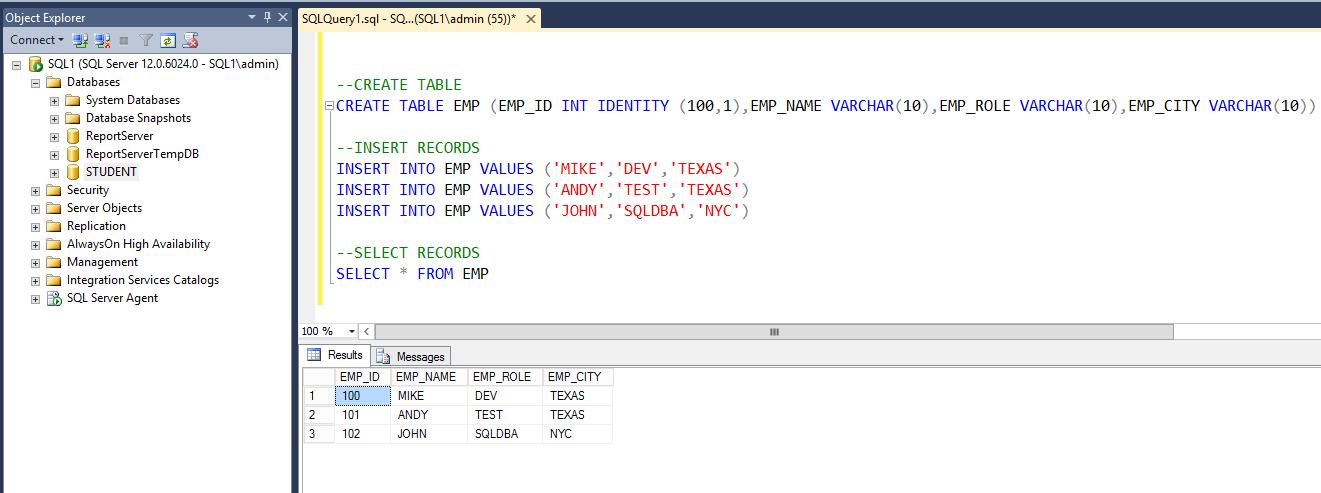Viewport: 1321px width, 493px height.
Task: Select the STUDENT database icon
Action: (x=73, y=172)
